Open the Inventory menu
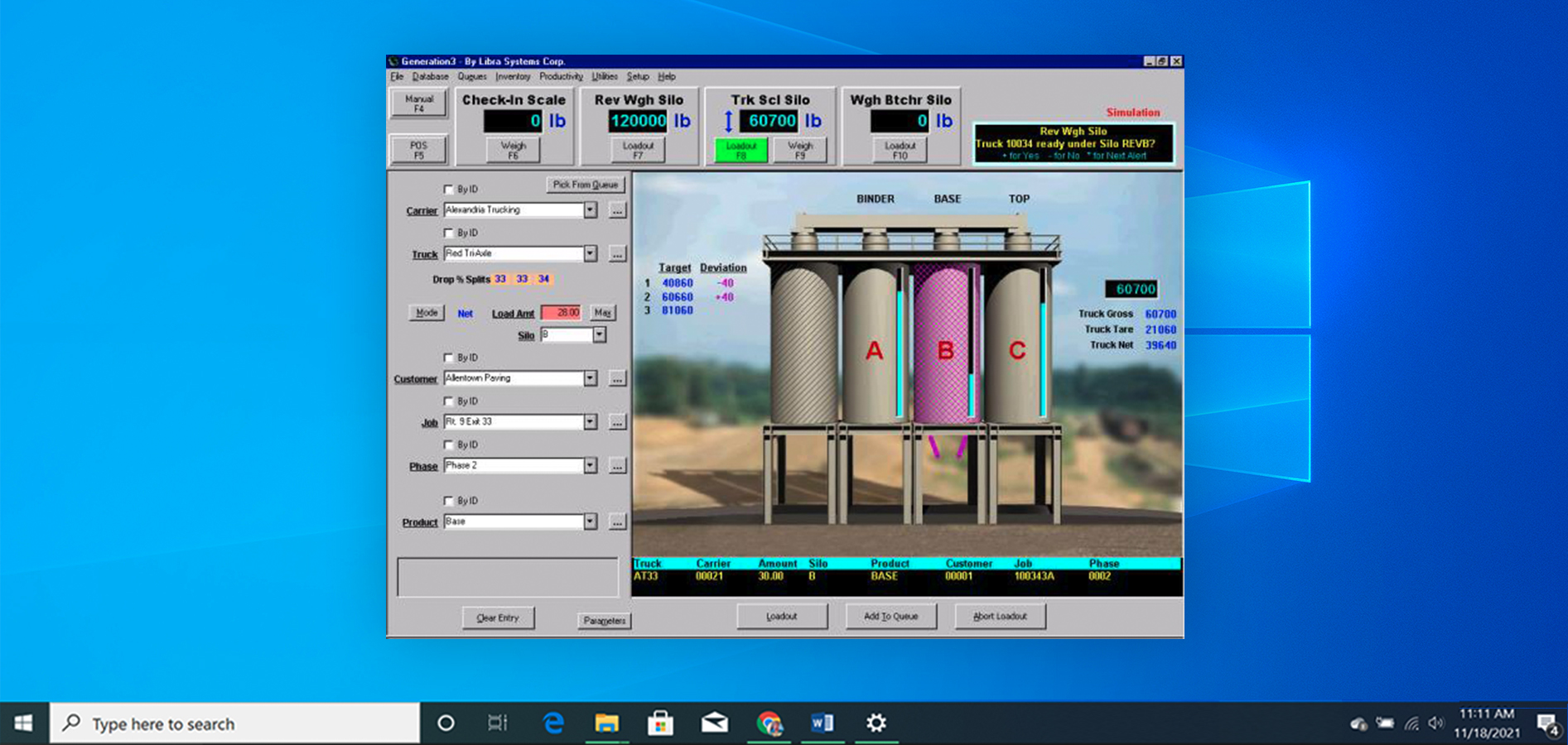Image resolution: width=1568 pixels, height=745 pixels. [513, 77]
